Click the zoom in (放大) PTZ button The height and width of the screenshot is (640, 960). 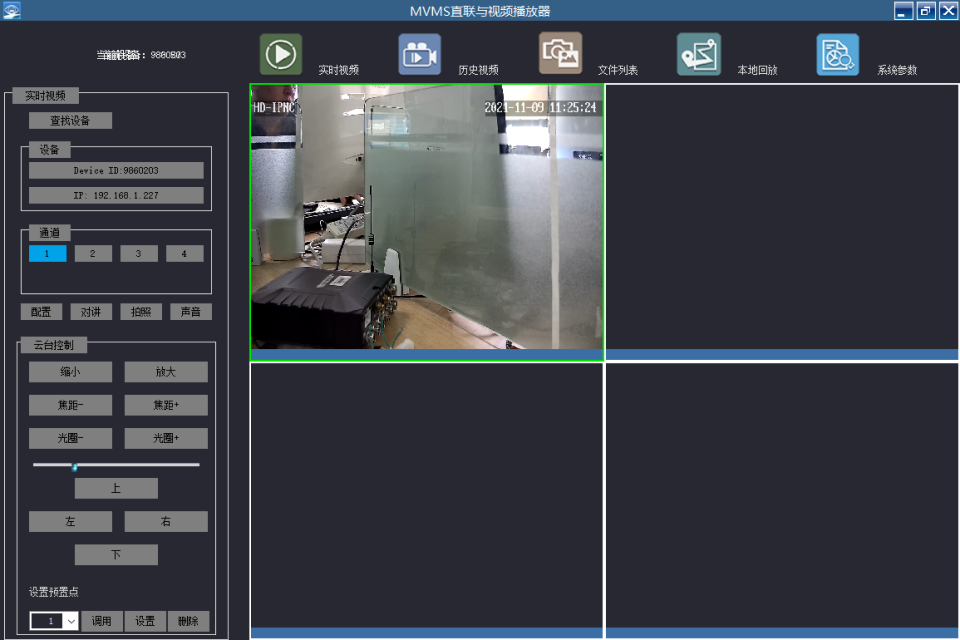[x=166, y=372]
